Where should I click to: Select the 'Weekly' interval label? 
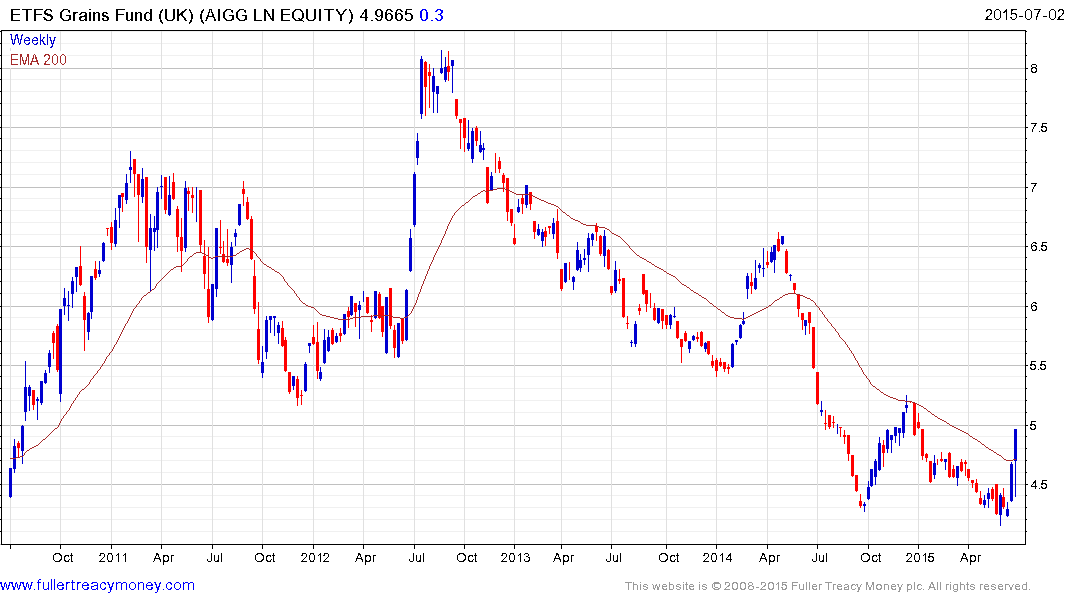tap(33, 40)
